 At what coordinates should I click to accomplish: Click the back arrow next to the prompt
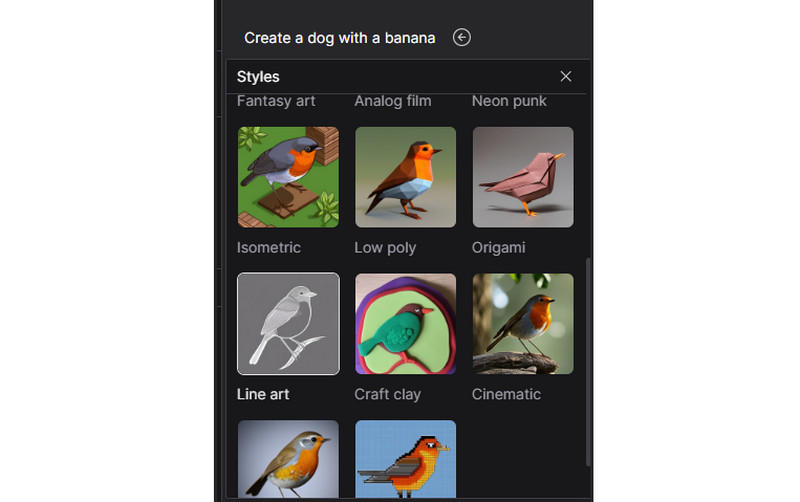(461, 37)
